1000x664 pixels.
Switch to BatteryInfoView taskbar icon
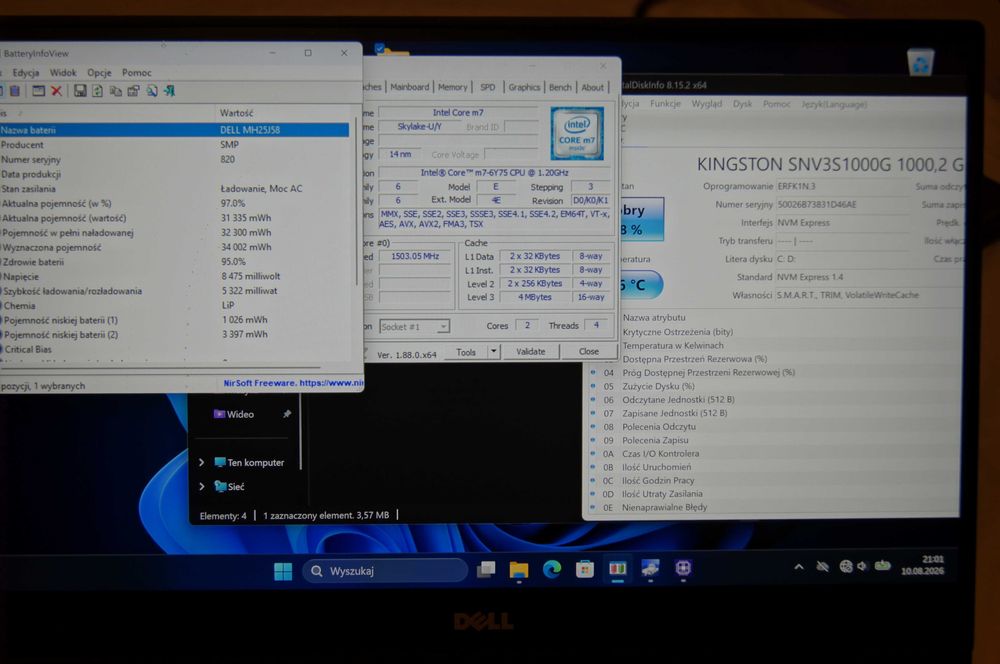(617, 568)
